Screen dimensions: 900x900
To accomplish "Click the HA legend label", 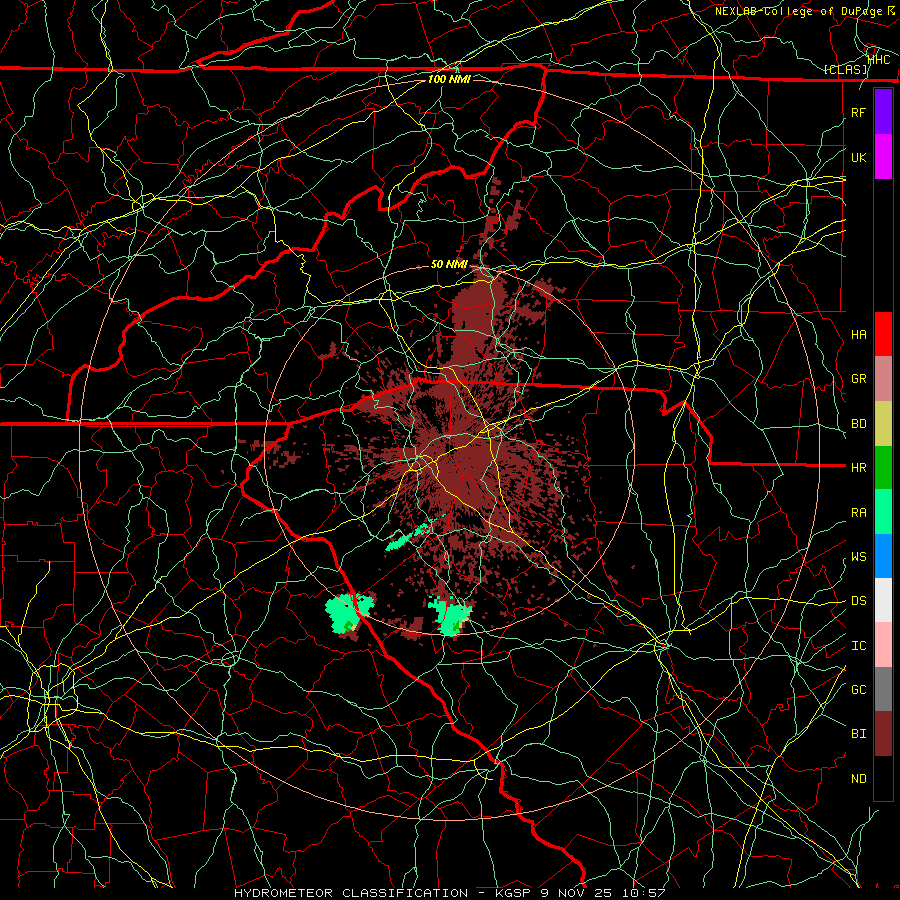I will [x=859, y=335].
